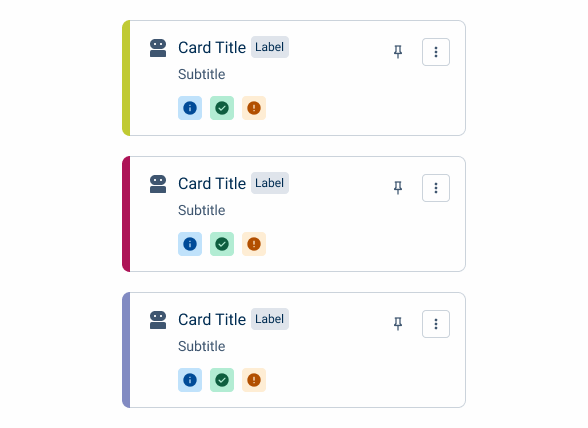Toggle pin on the purple-striped card
The width and height of the screenshot is (588, 428).
[x=398, y=324]
